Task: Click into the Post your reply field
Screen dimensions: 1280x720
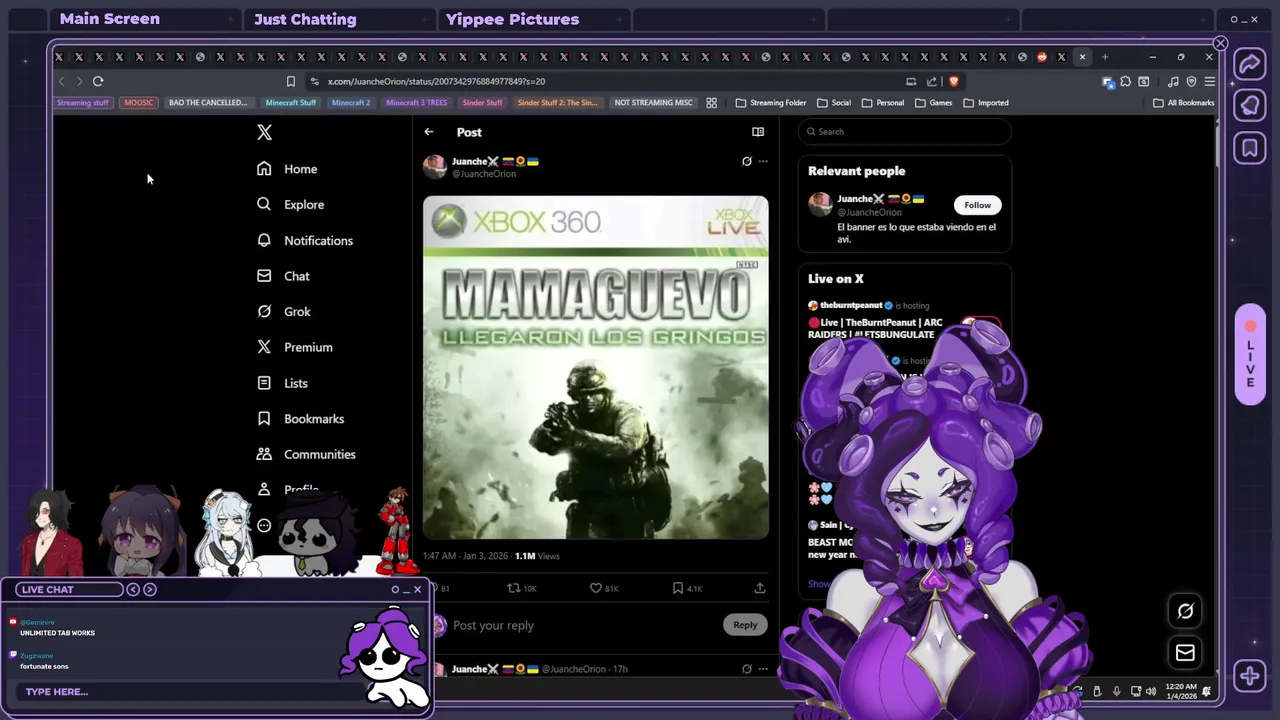Action: [x=585, y=625]
